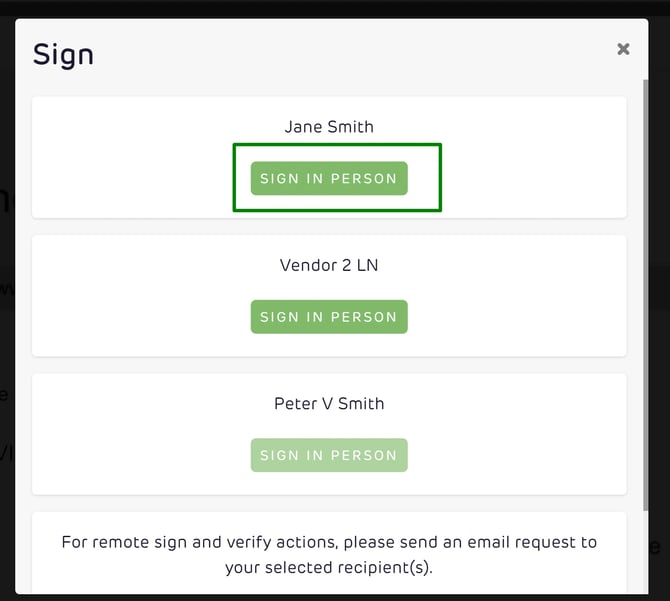Click the dark page area above the dialog
Screen dimensions: 670x601
click(335, 7)
